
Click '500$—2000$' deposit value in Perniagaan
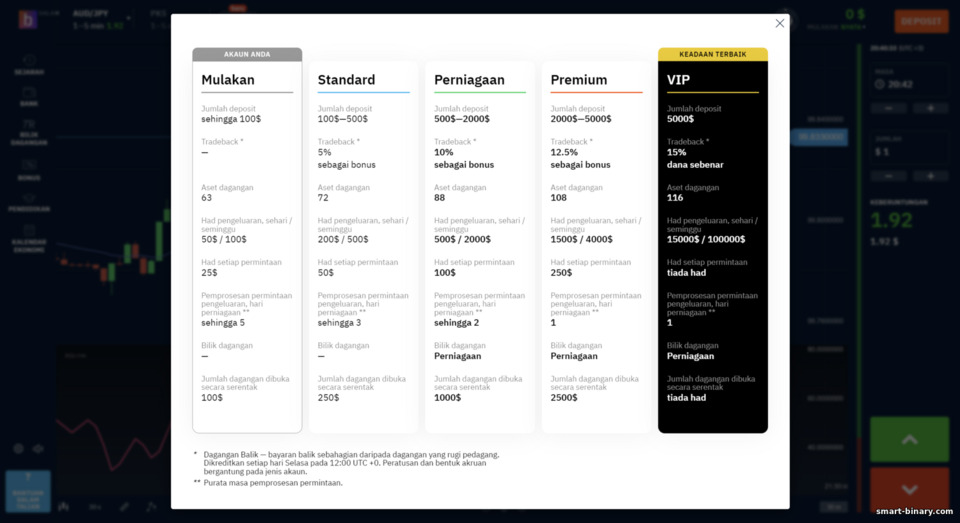[x=462, y=119]
